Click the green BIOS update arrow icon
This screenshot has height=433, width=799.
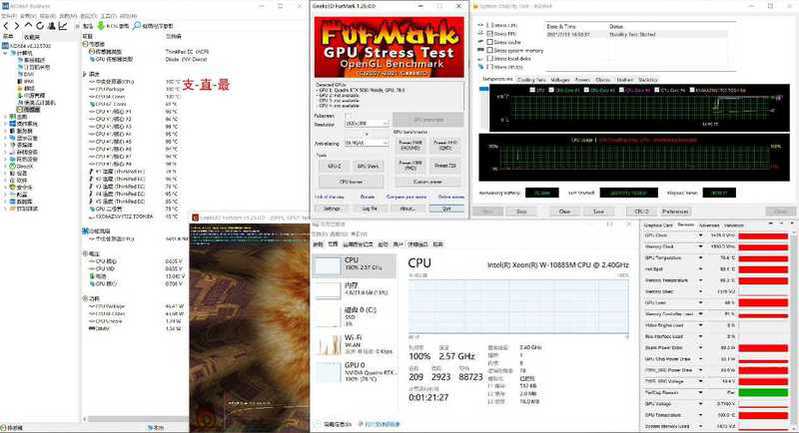point(101,25)
